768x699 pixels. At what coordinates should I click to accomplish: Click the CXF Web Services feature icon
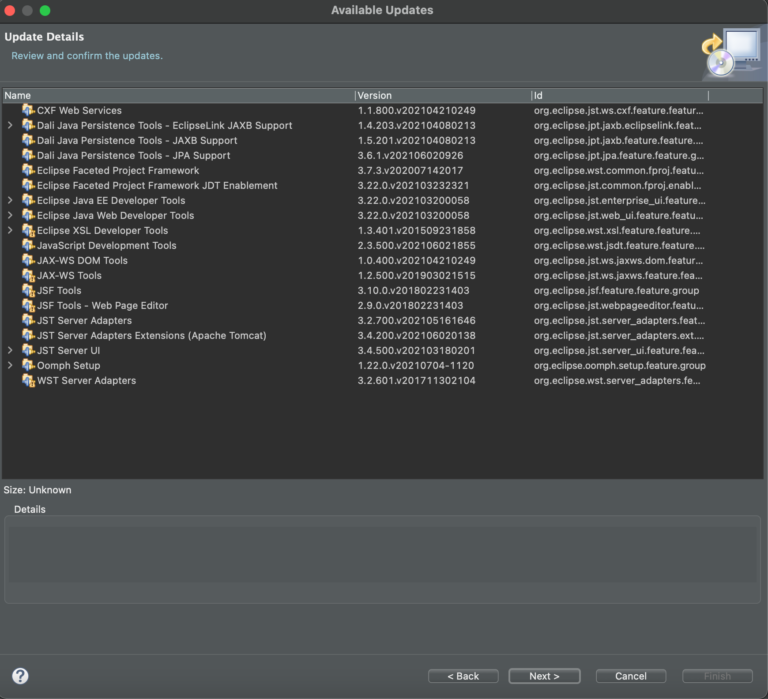[x=28, y=110]
